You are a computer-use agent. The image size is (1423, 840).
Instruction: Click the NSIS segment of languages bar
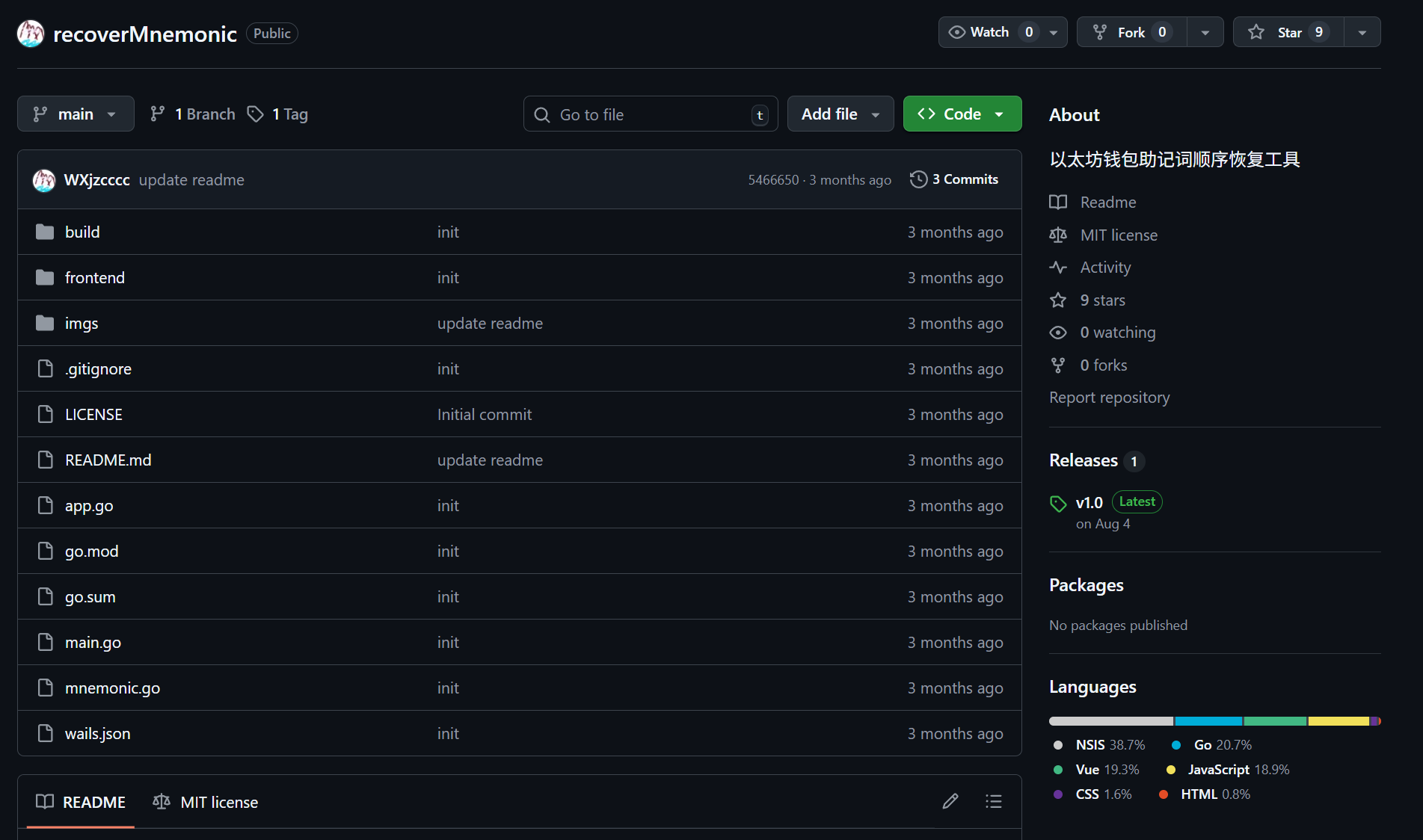[1110, 721]
